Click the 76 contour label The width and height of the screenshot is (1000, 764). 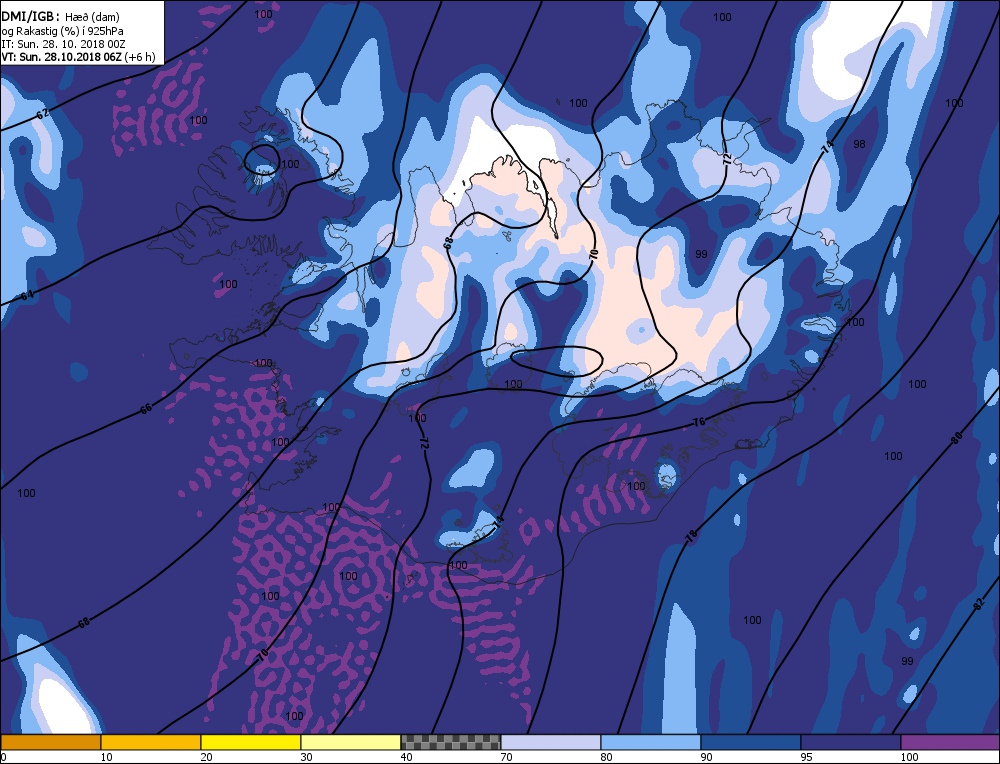click(699, 422)
